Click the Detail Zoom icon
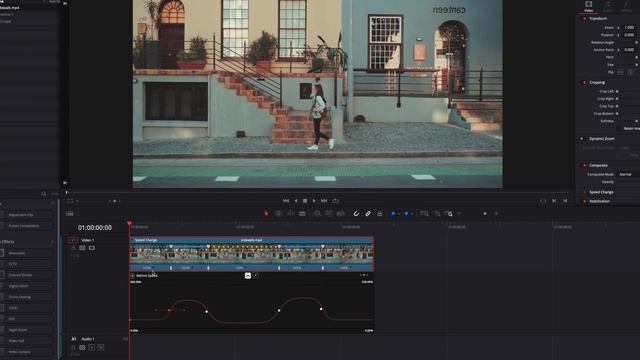 [x=437, y=213]
